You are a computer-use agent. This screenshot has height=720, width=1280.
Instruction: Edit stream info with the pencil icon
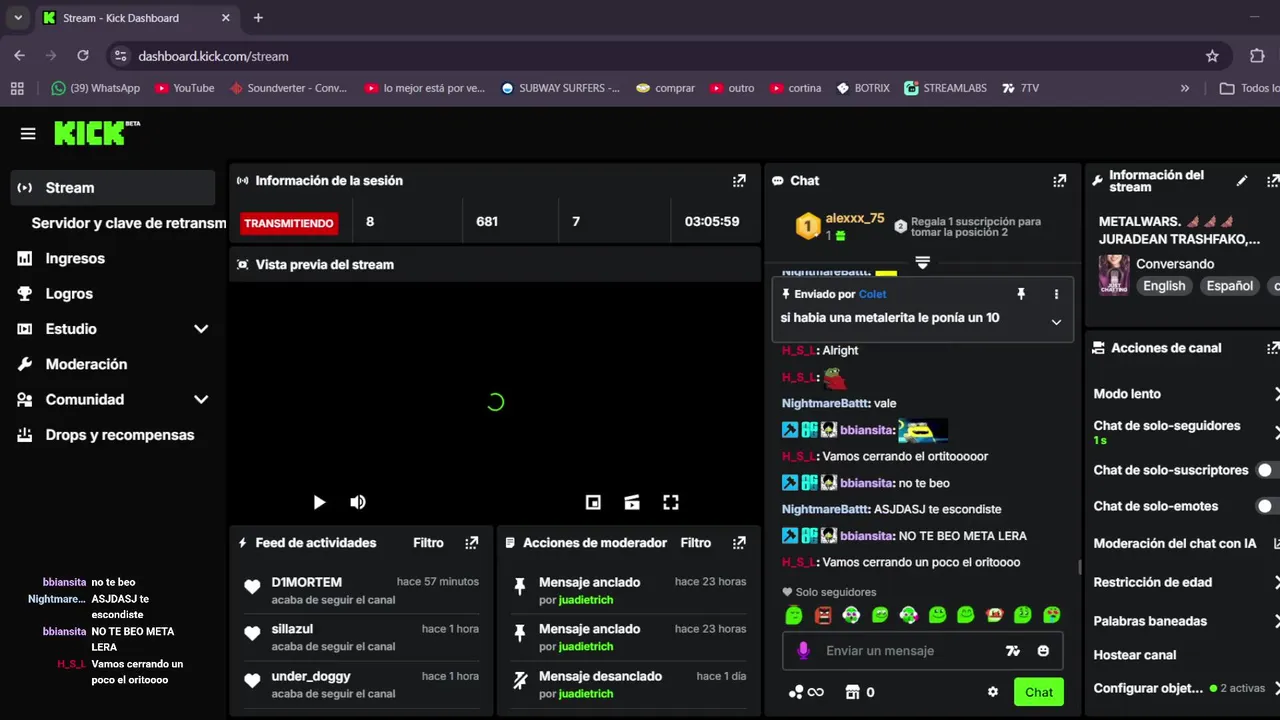[x=1242, y=181]
